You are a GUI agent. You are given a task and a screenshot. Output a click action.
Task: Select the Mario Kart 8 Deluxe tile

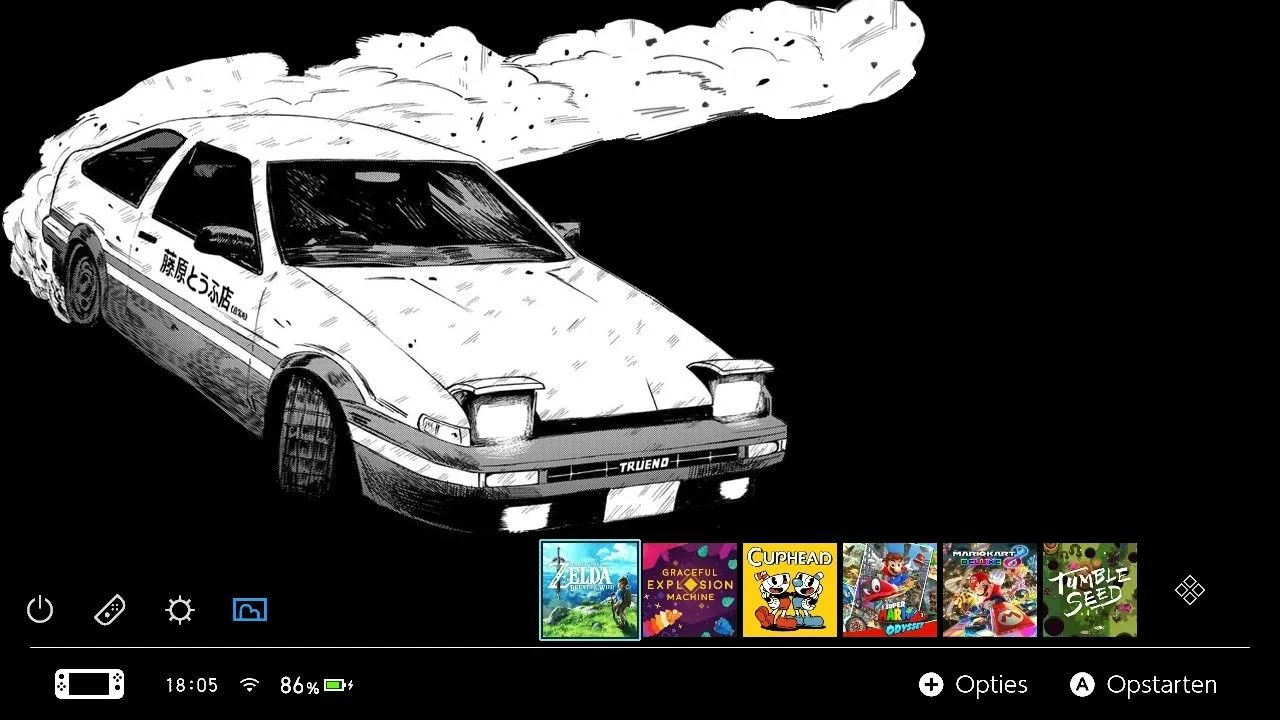coord(990,590)
